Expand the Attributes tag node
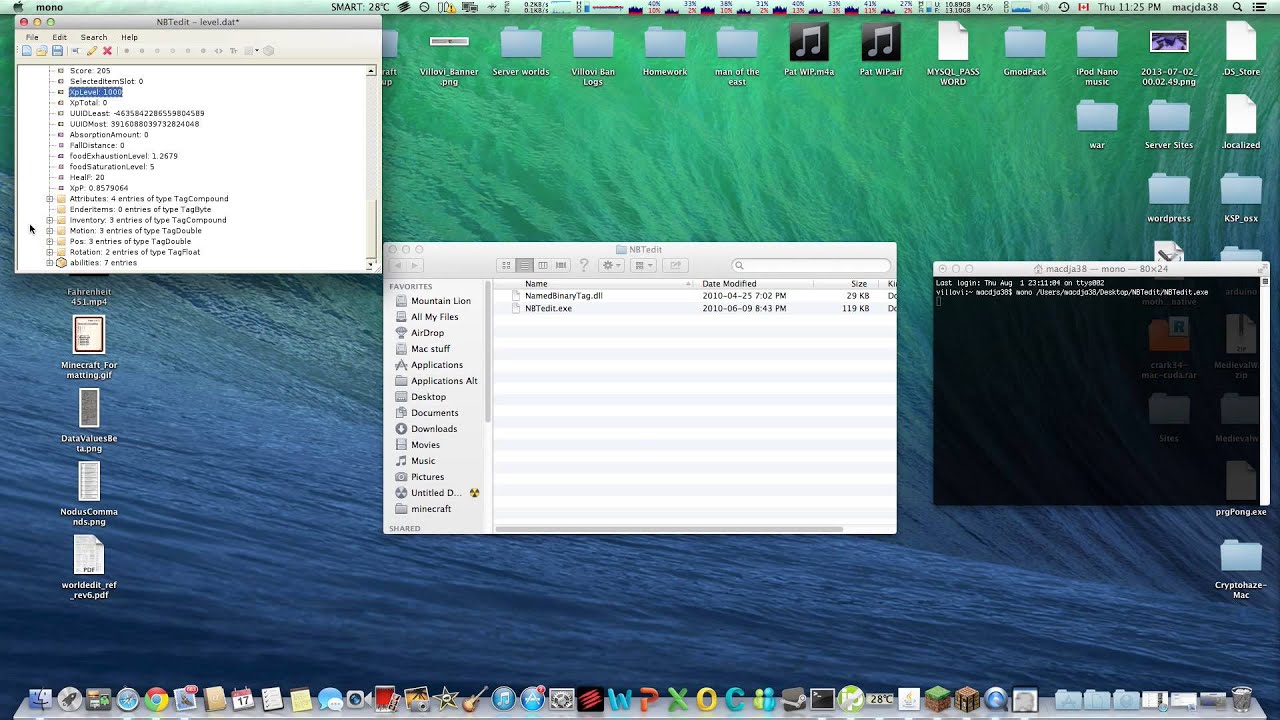This screenshot has height=720, width=1280. [49, 199]
